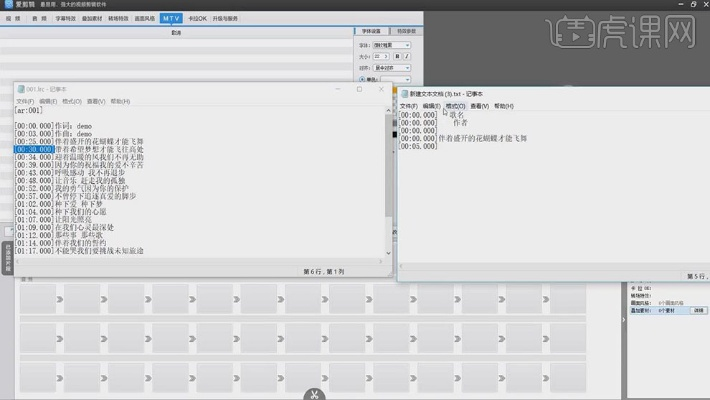This screenshot has width=710, height=400.
Task: Switch to the MTV tab
Action: point(171,18)
